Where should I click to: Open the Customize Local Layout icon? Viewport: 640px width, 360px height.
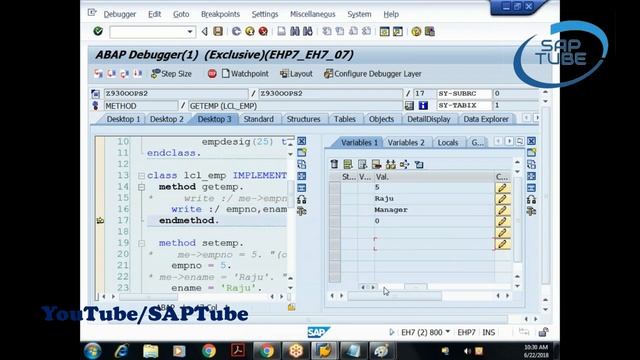[429, 31]
